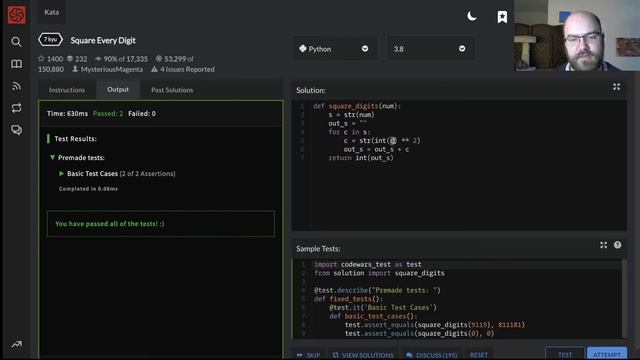Click the Sample Tests vertical scrollbar
The width and height of the screenshot is (640, 360).
(624, 298)
